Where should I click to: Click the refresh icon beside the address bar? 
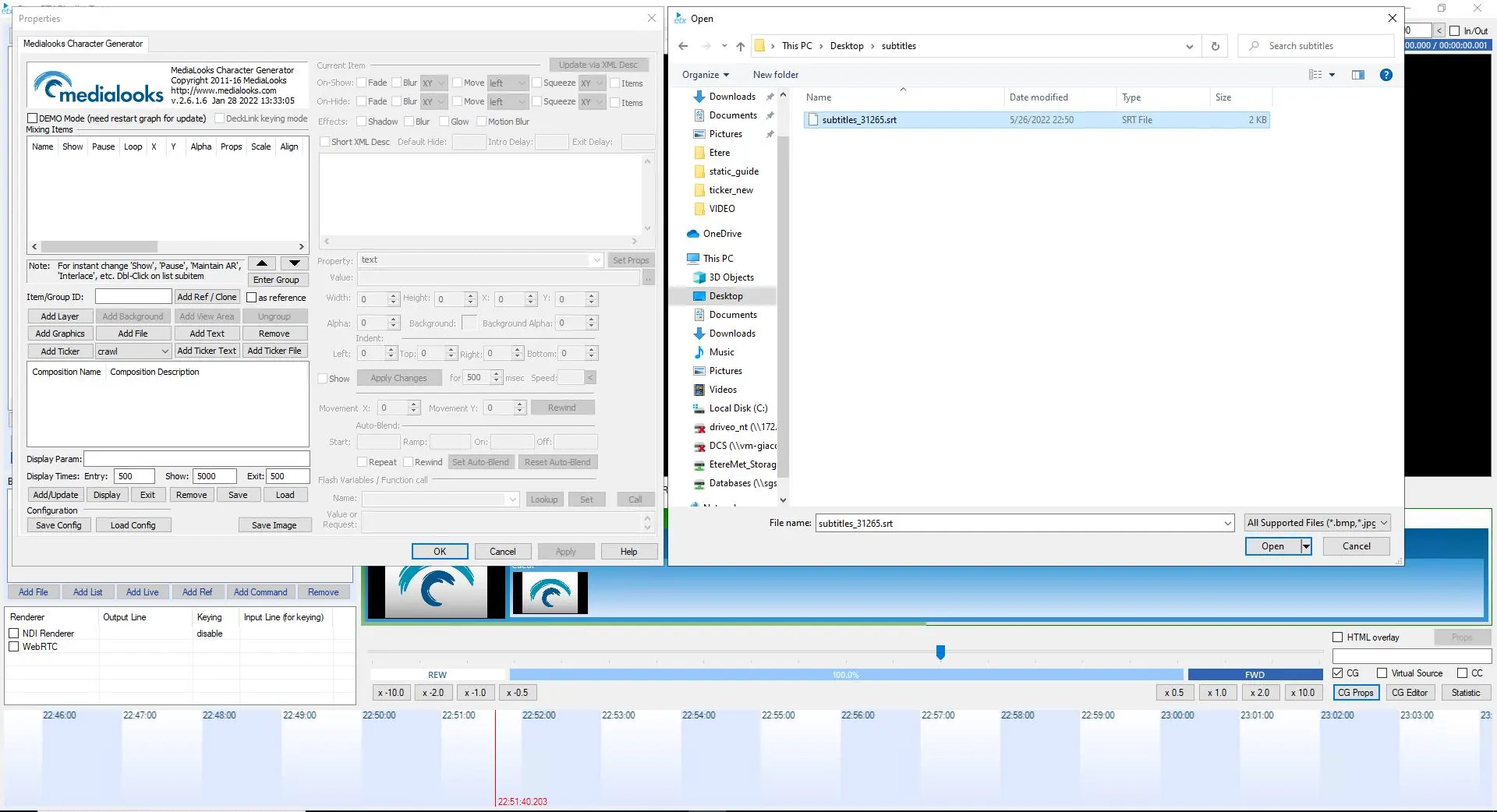point(1215,47)
